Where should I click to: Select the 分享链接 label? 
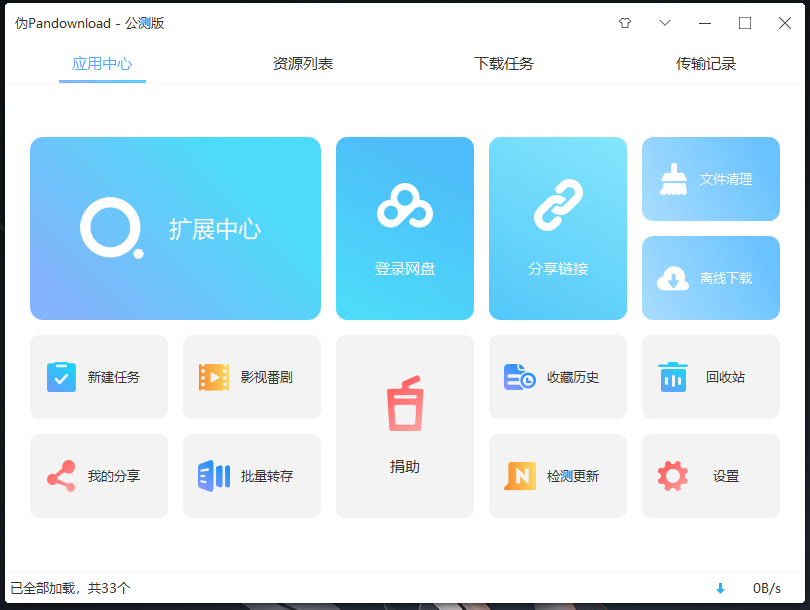(x=558, y=269)
